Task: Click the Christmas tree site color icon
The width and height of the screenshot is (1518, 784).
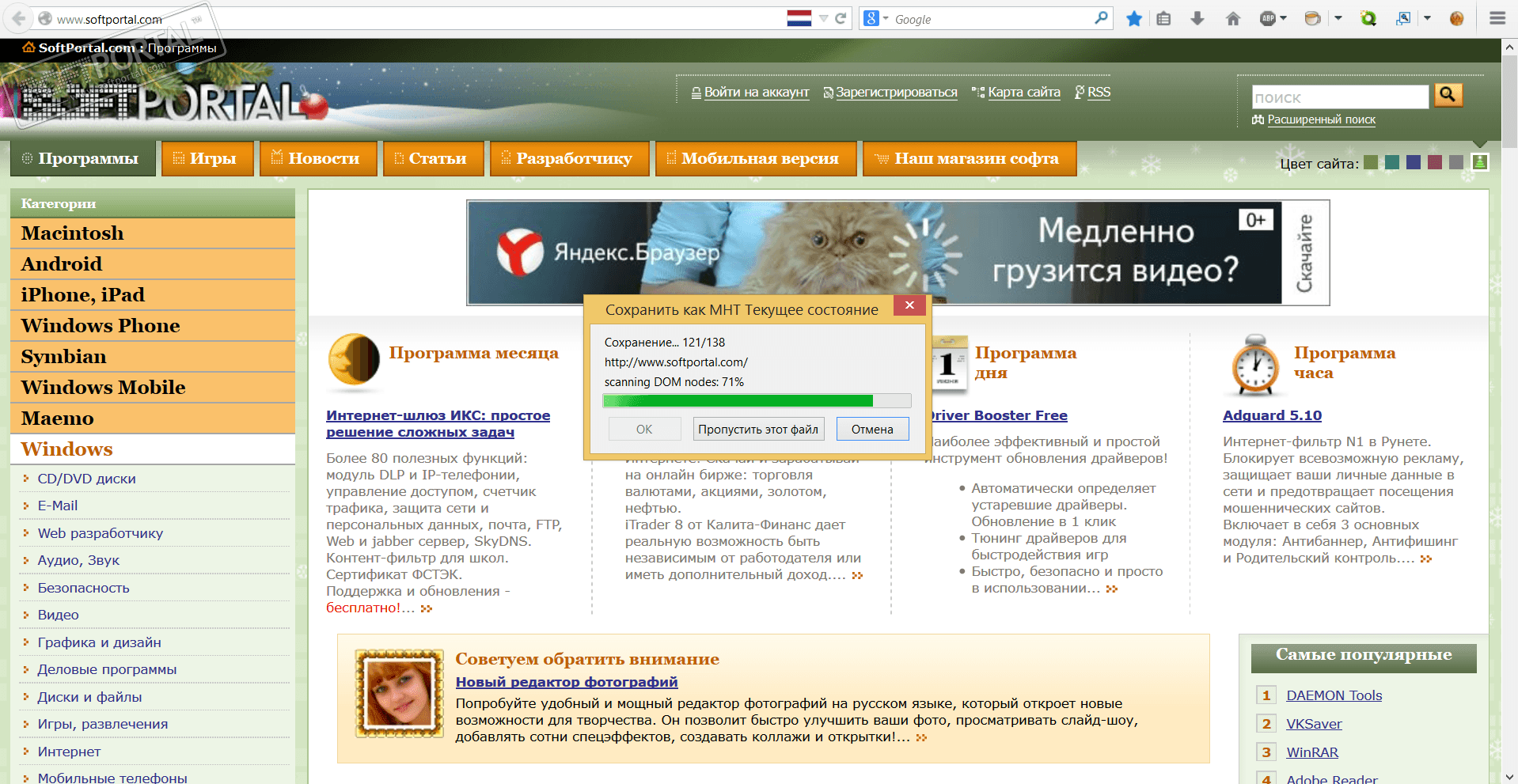Action: coord(1480,161)
